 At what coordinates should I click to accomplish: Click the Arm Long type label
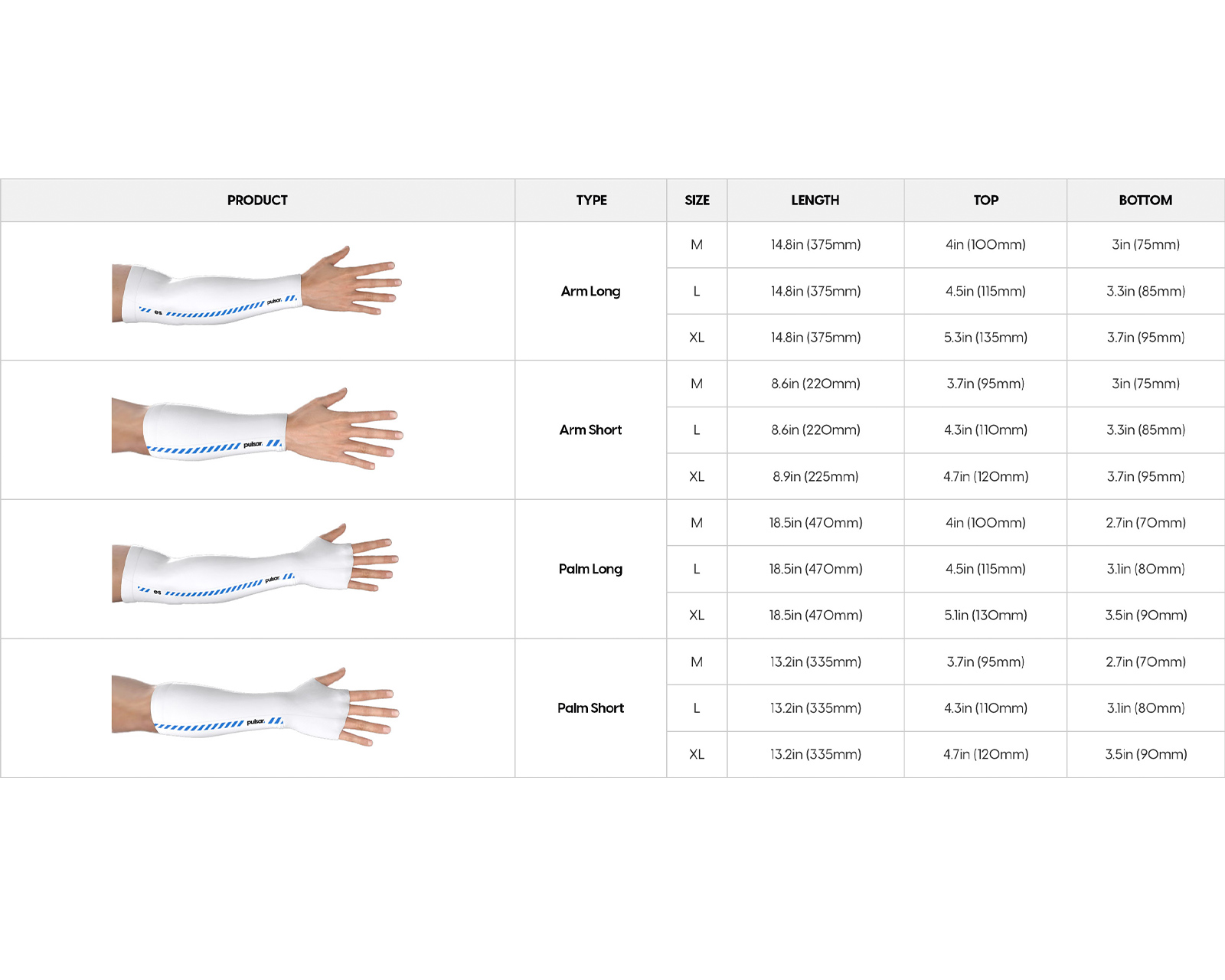click(x=590, y=291)
